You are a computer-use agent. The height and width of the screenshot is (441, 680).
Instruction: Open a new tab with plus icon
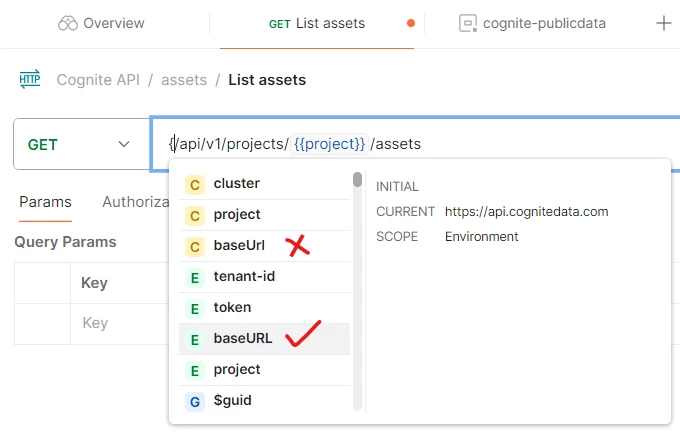(x=664, y=23)
